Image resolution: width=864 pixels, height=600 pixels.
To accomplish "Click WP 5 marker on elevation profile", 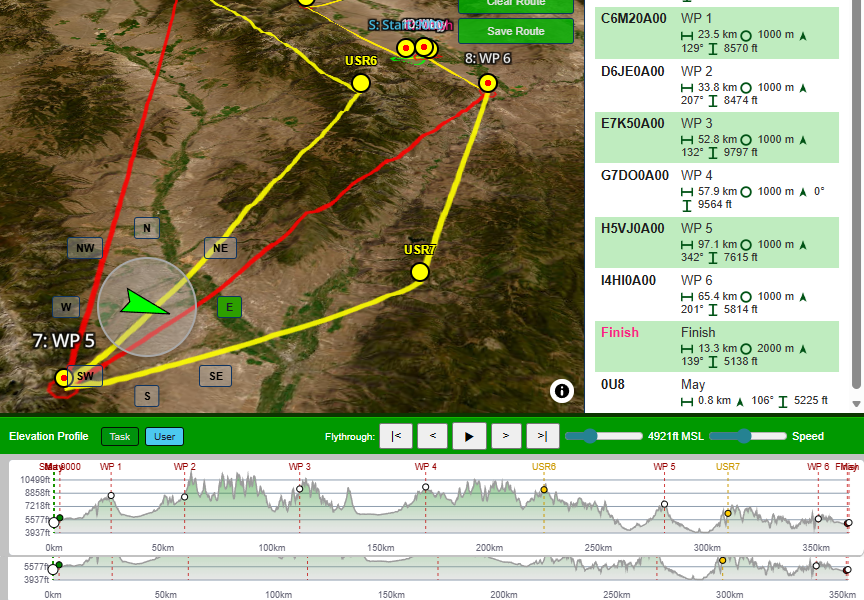I will (665, 504).
